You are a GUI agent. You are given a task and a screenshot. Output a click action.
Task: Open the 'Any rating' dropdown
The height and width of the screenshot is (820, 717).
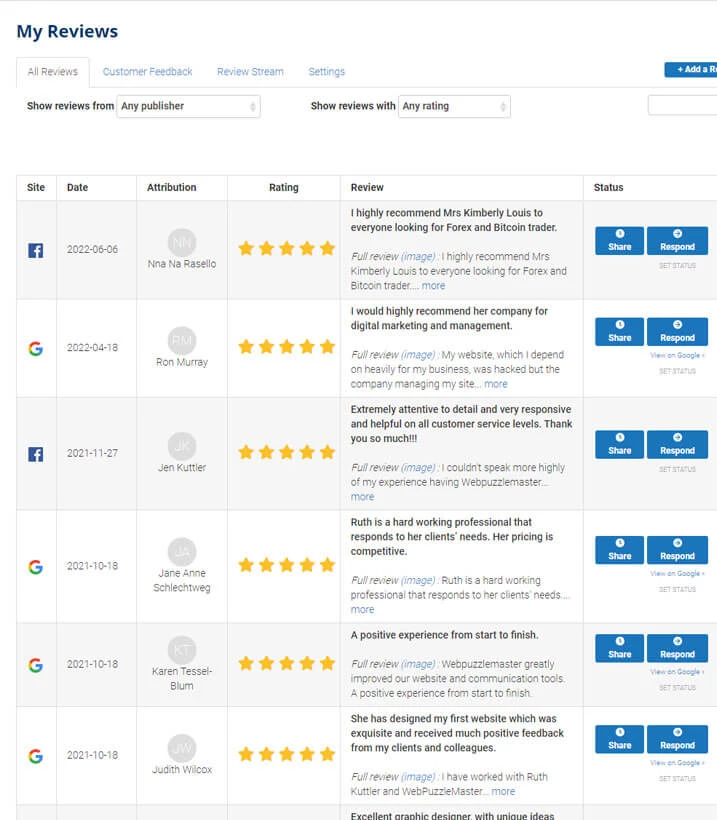(x=454, y=106)
